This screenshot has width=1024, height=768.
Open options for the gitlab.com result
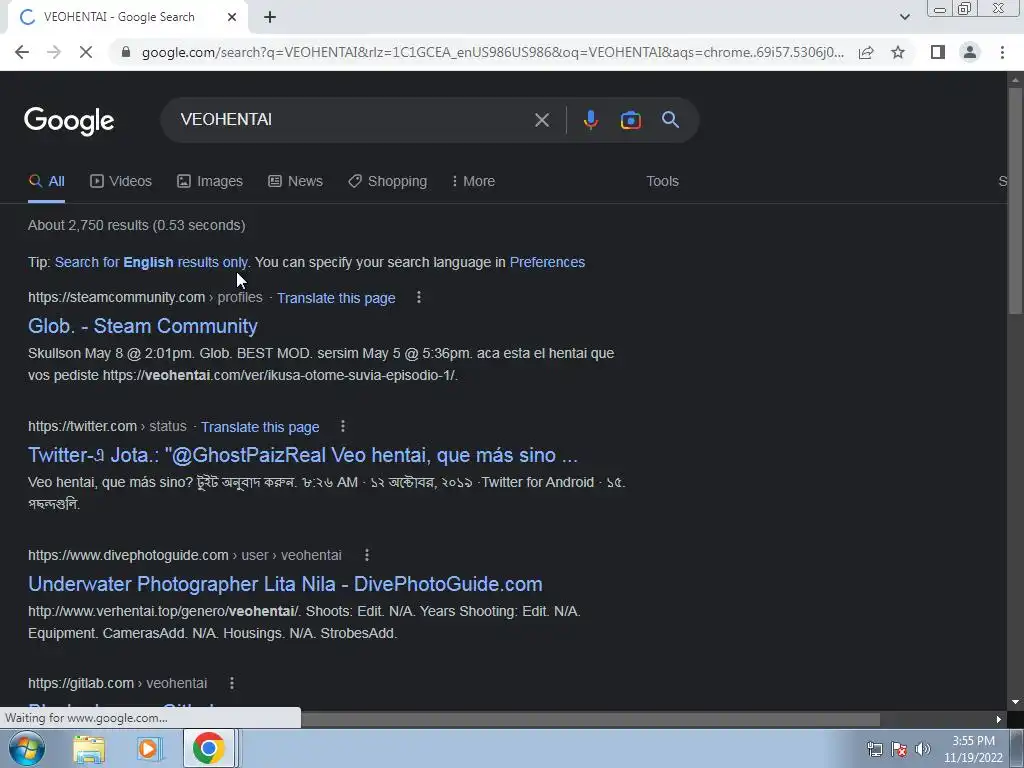pyautogui.click(x=231, y=683)
